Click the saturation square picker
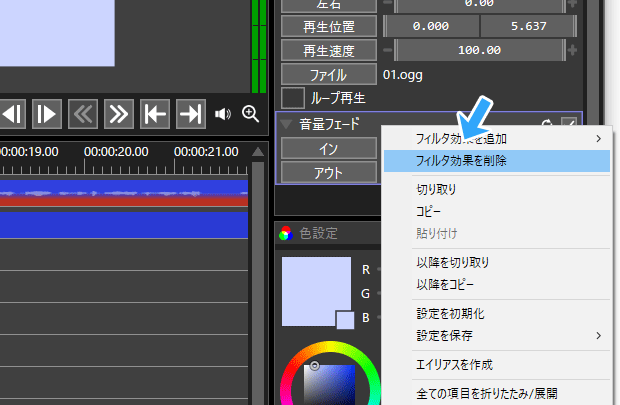This screenshot has width=620, height=405. (x=329, y=384)
